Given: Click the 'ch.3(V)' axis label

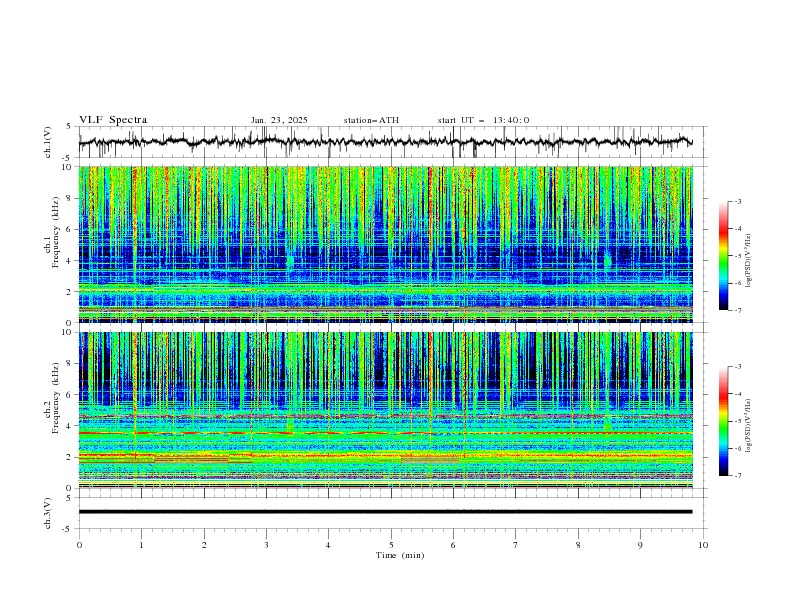Looking at the screenshot, I should pyautogui.click(x=48, y=513).
